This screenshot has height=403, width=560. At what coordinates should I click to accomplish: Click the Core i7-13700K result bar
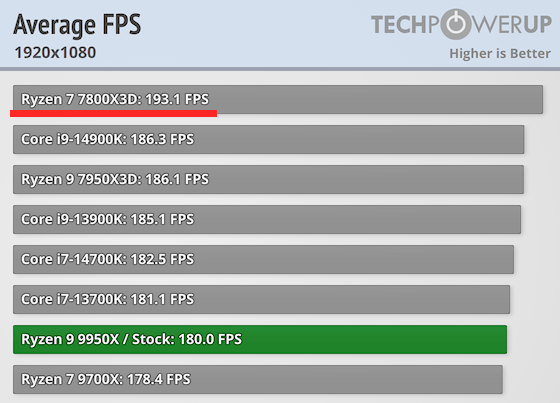(261, 299)
